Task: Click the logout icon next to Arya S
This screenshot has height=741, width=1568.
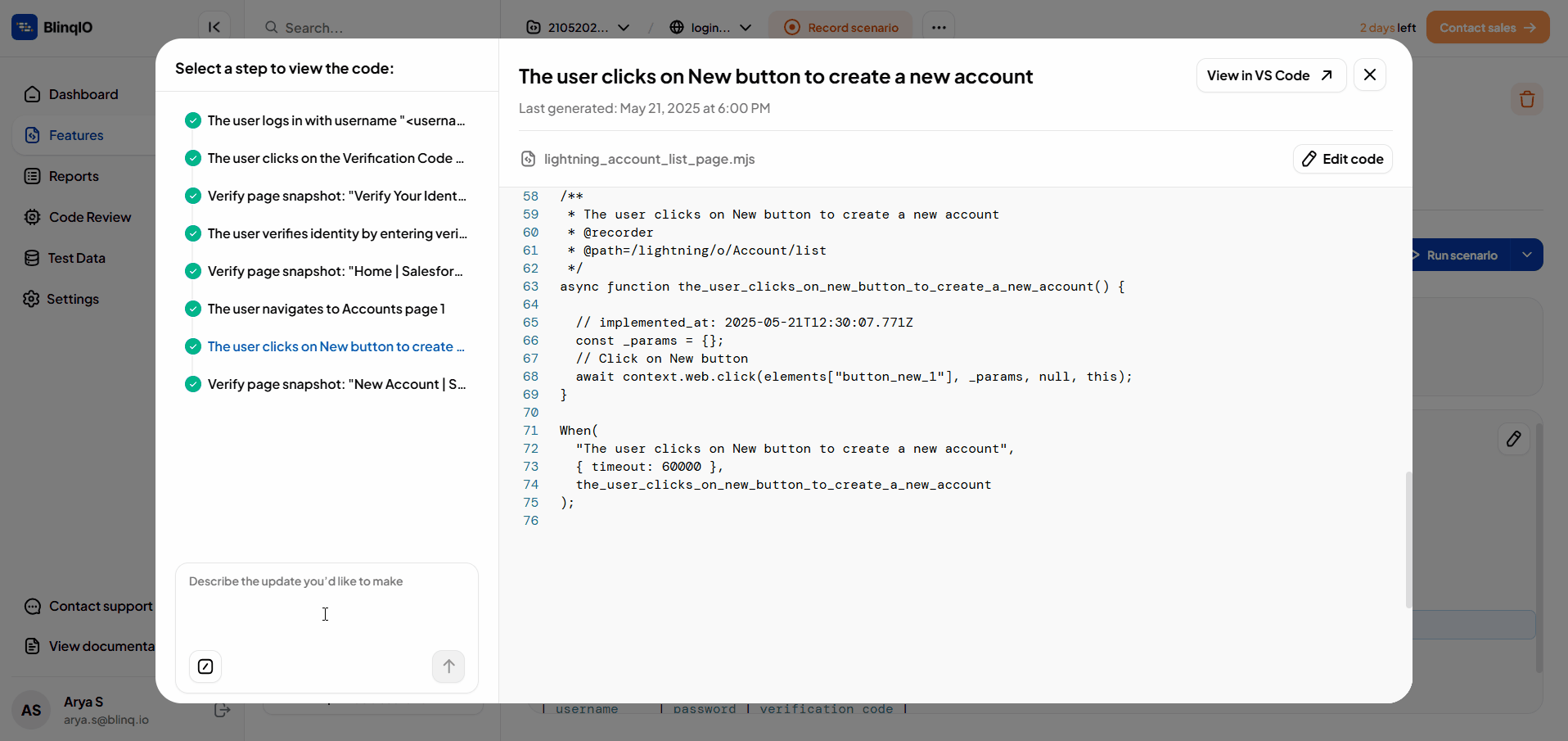Action: pos(222,710)
